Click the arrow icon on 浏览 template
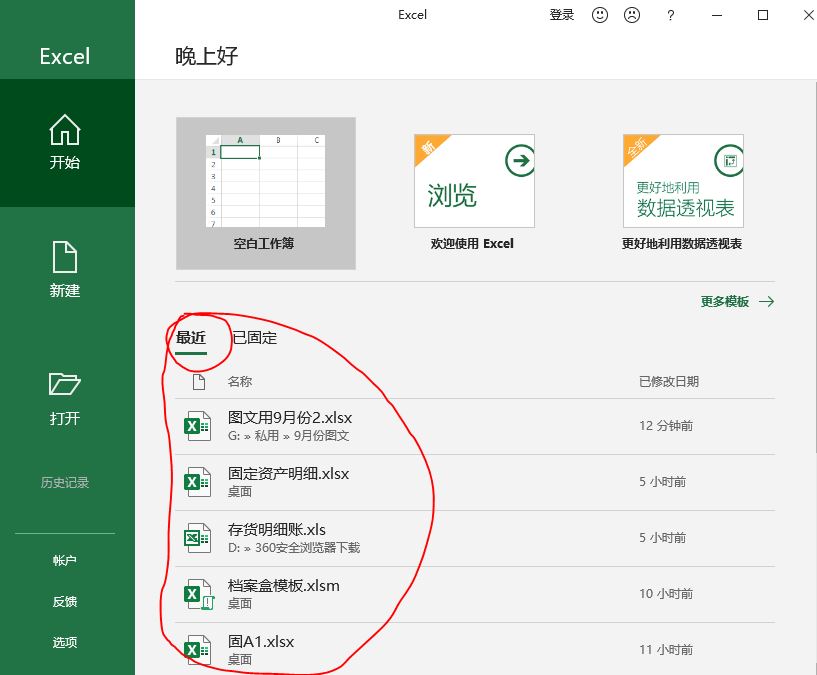Viewport: 817px width, 675px height. [519, 161]
